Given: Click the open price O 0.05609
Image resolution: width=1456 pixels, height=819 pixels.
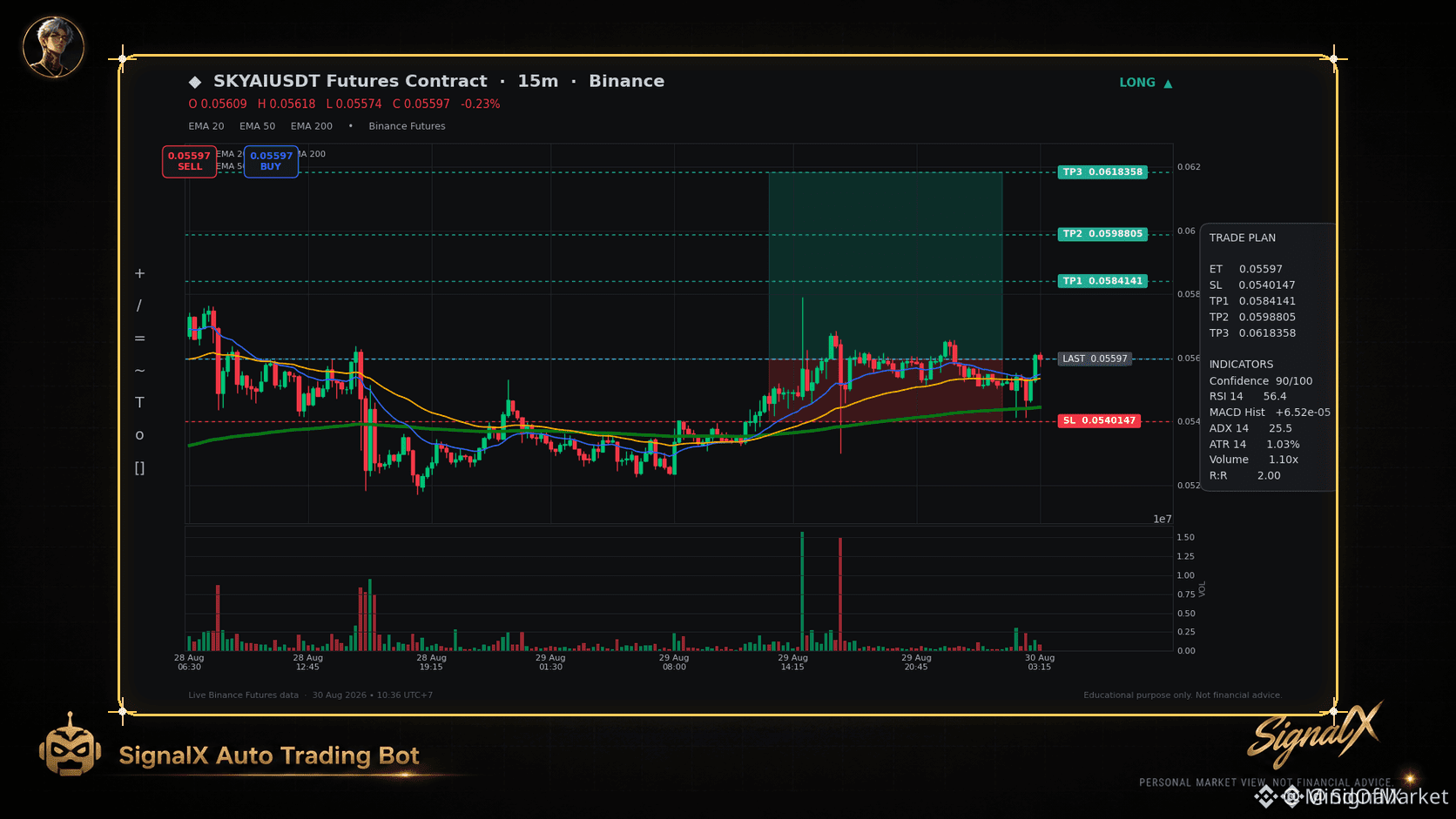Looking at the screenshot, I should point(218,104).
